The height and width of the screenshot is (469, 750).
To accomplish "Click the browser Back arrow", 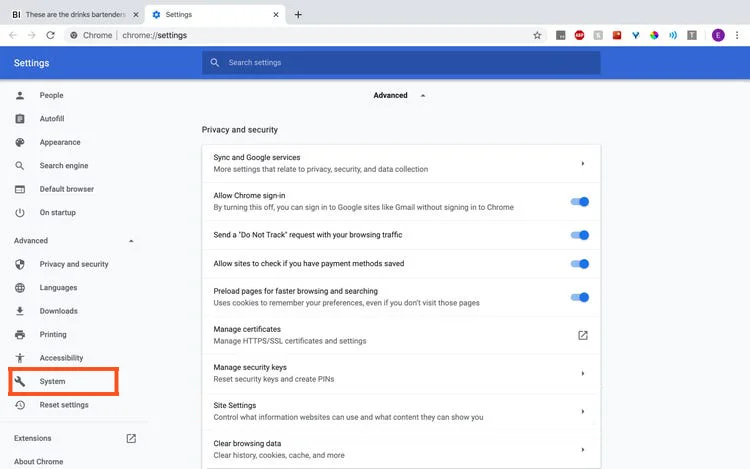I will click(13, 35).
